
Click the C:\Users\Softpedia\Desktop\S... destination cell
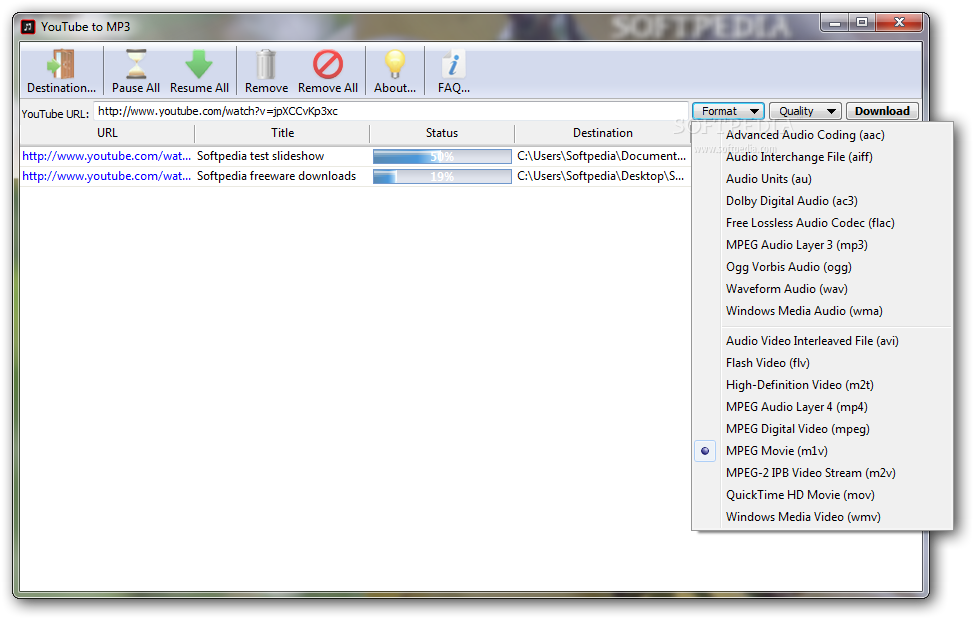point(600,176)
